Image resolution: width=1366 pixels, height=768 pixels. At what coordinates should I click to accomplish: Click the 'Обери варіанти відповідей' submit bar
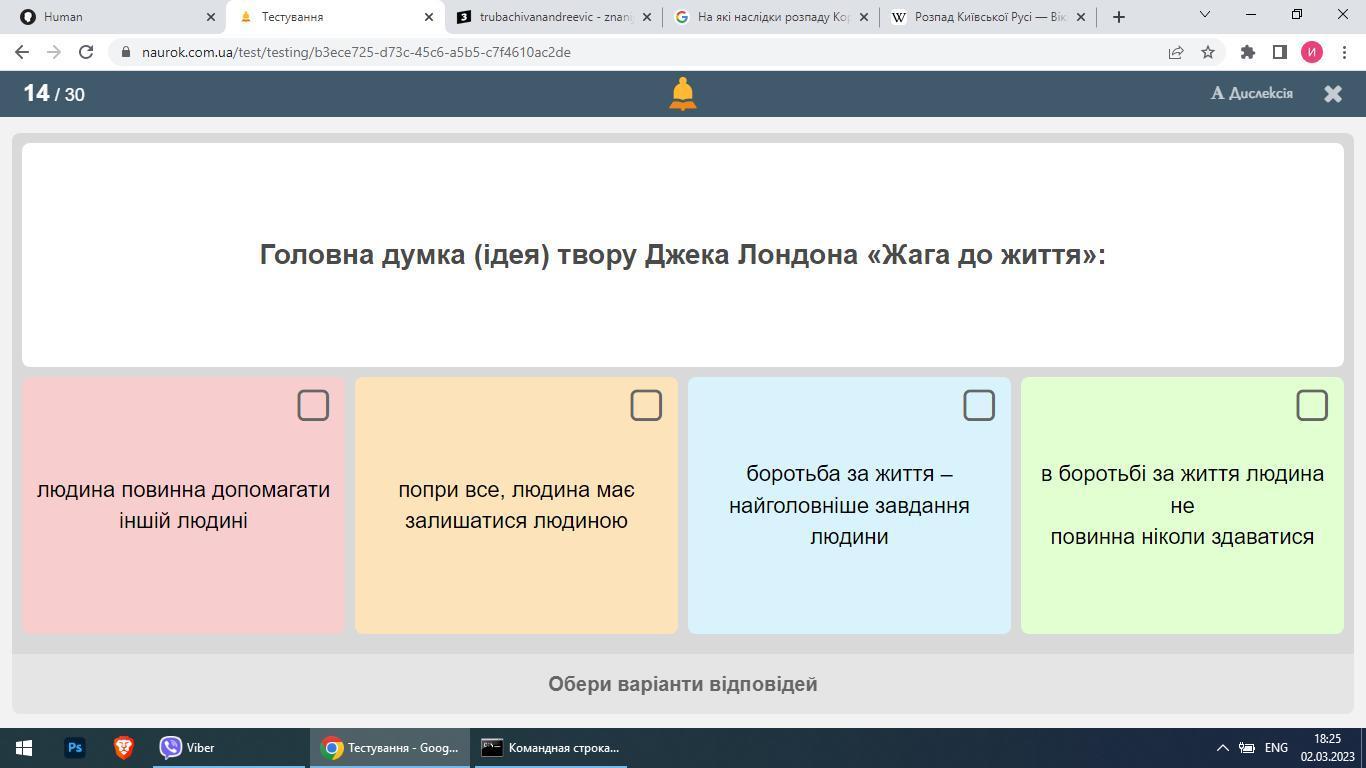tap(683, 684)
